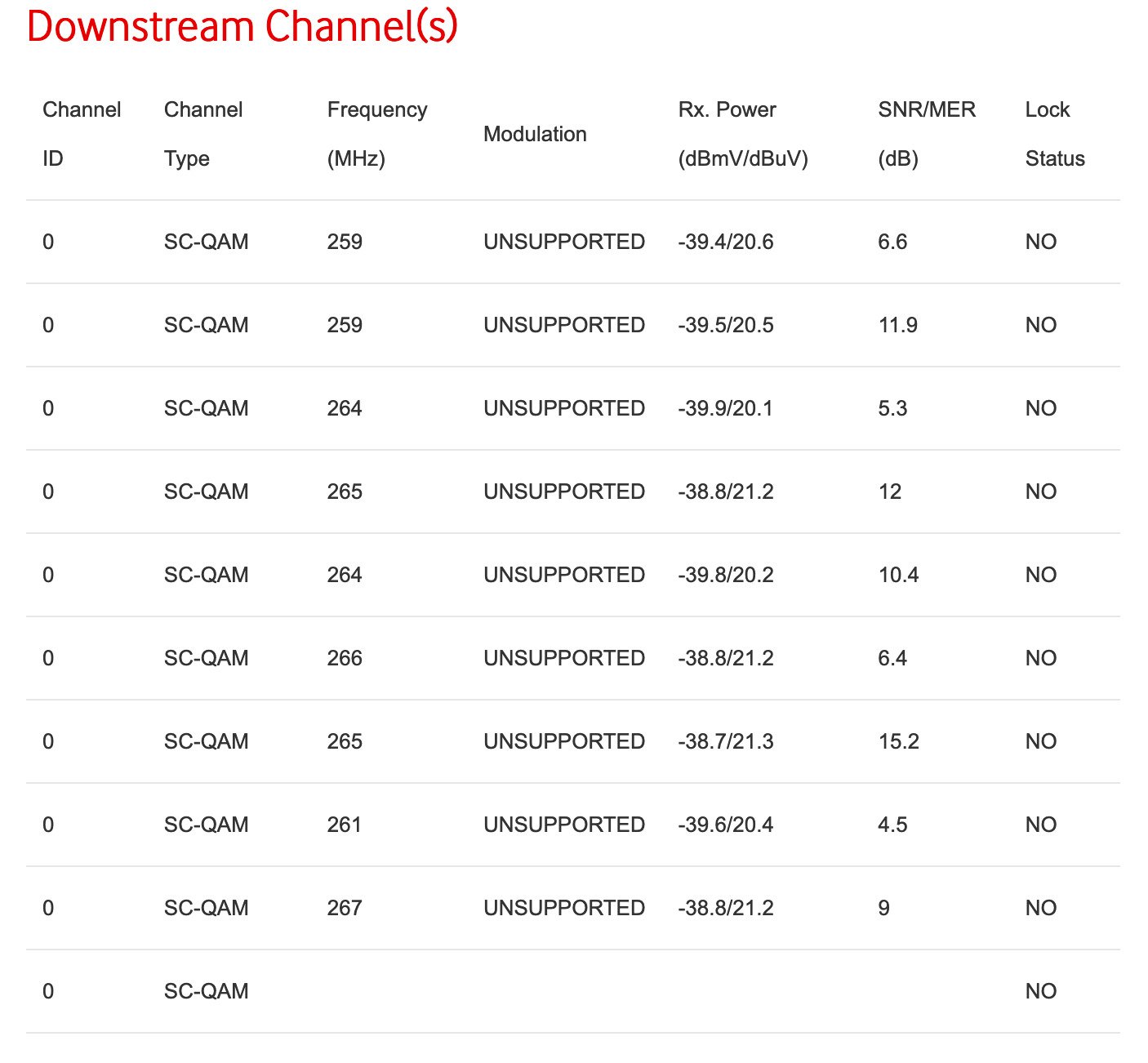The image size is (1148, 1063).
Task: Select the frequency value 266
Action: click(345, 658)
